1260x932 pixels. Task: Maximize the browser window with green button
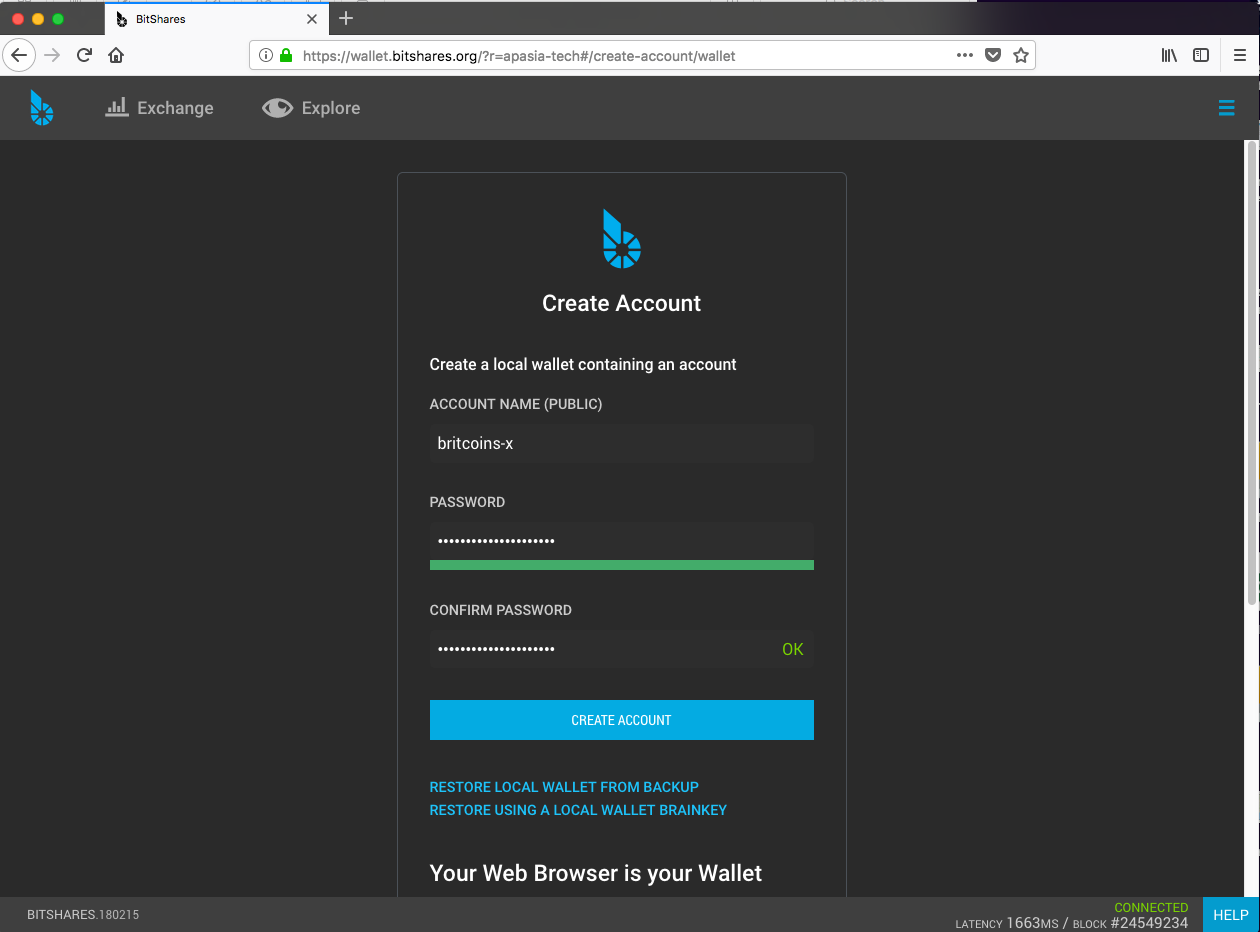coord(58,19)
